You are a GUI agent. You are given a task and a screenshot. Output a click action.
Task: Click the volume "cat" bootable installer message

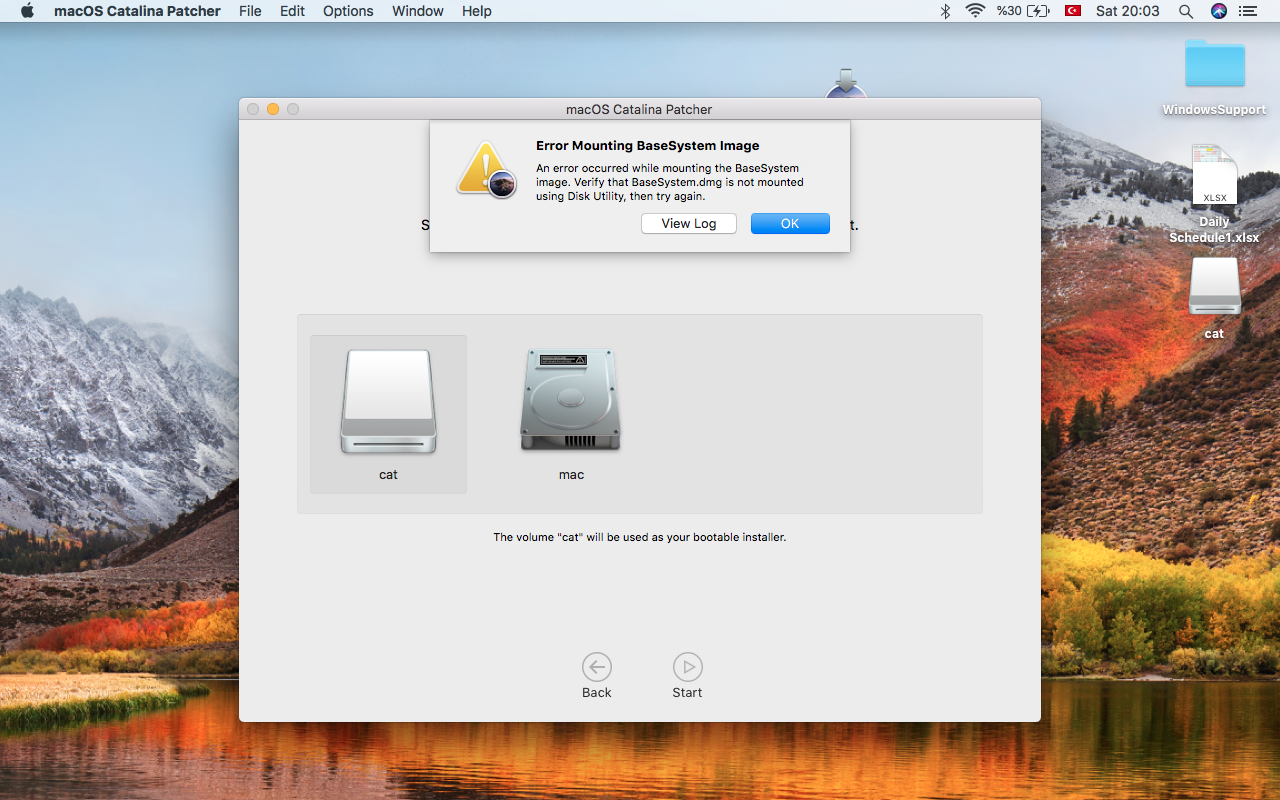(x=640, y=537)
